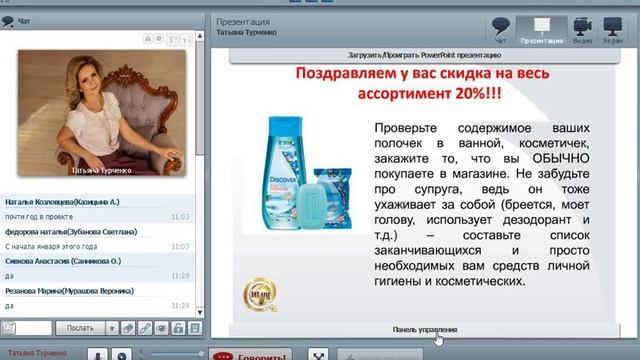Click Татьяна Турченко name at bottom left
This screenshot has height=360, width=640.
coord(38,353)
